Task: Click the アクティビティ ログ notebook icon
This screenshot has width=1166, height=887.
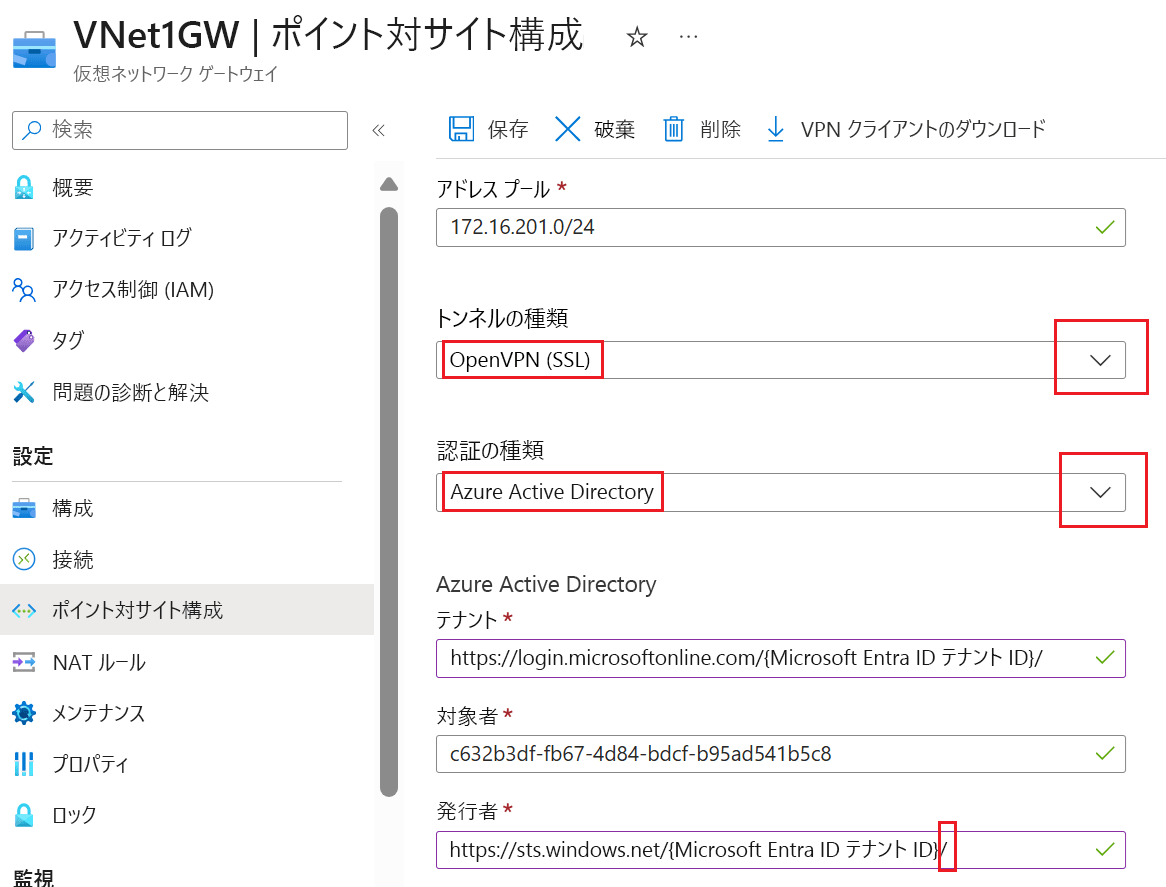Action: pyautogui.click(x=24, y=239)
